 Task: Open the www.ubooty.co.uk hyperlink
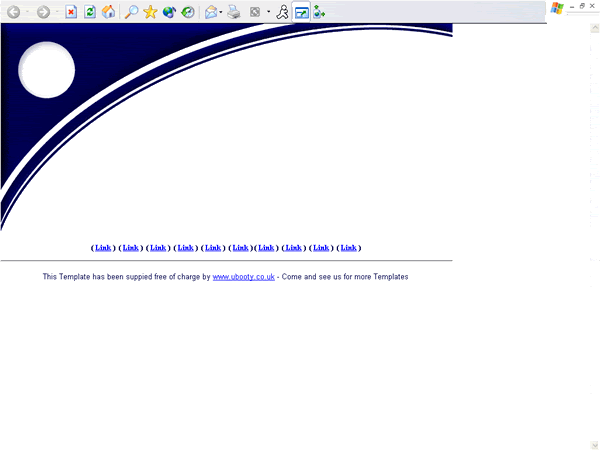(243, 277)
